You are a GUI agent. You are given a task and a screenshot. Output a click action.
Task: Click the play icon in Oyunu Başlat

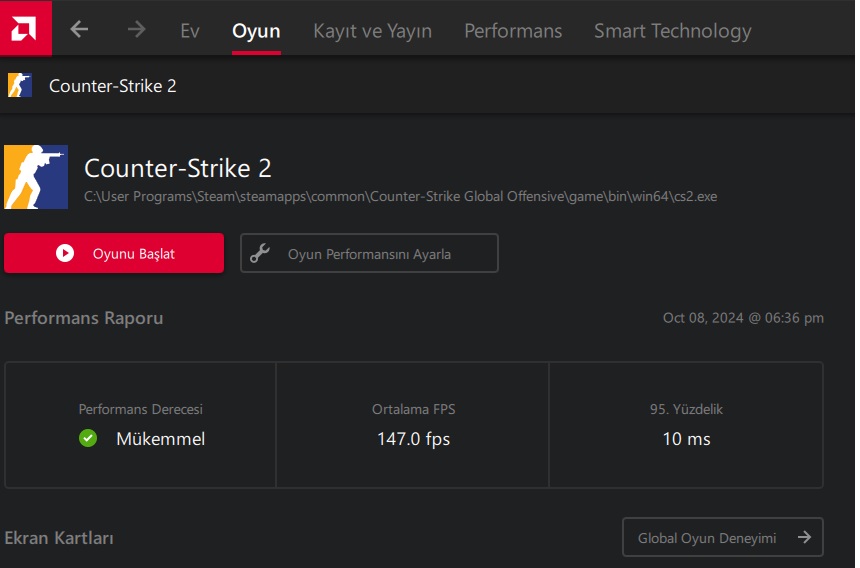65,253
